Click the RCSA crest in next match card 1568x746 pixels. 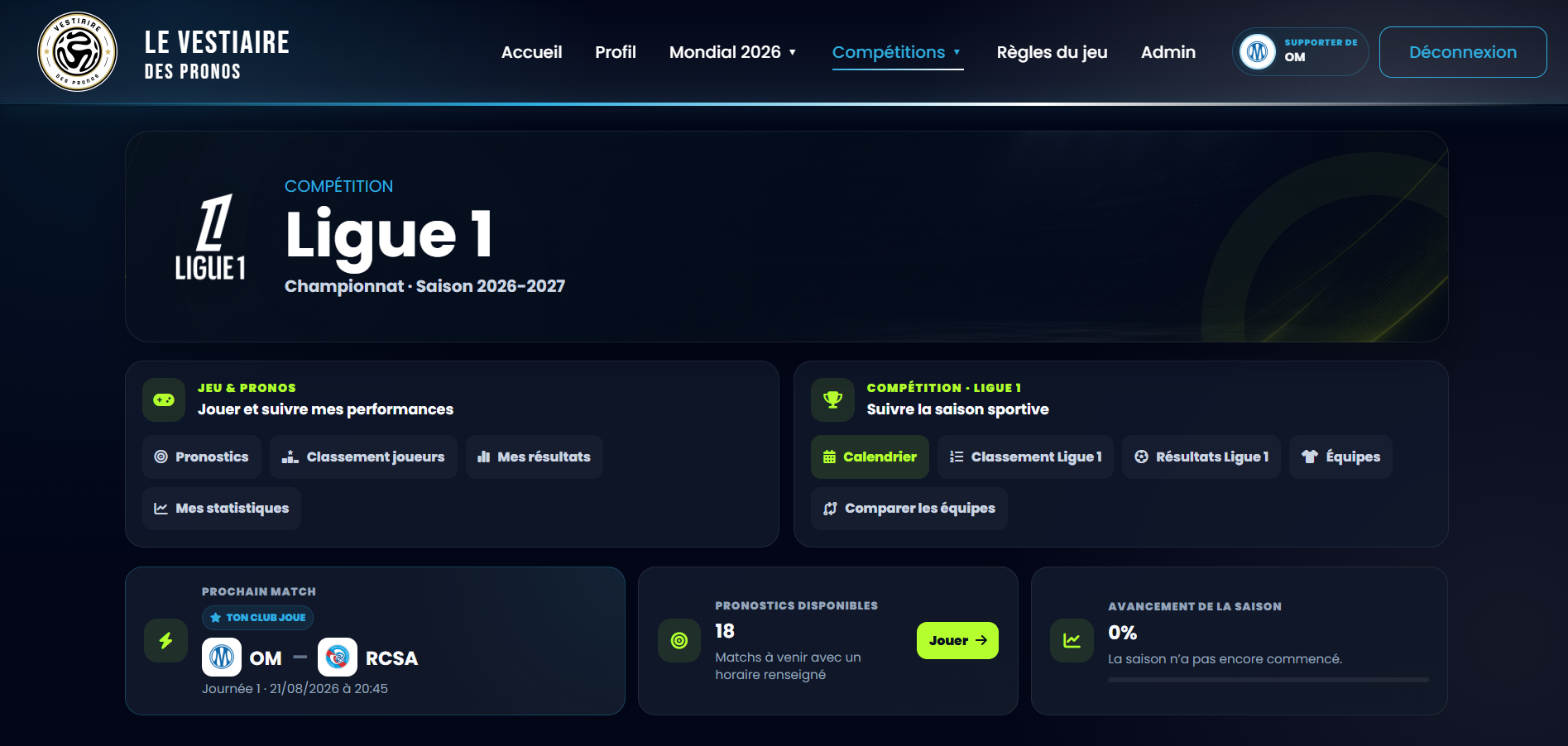point(338,658)
